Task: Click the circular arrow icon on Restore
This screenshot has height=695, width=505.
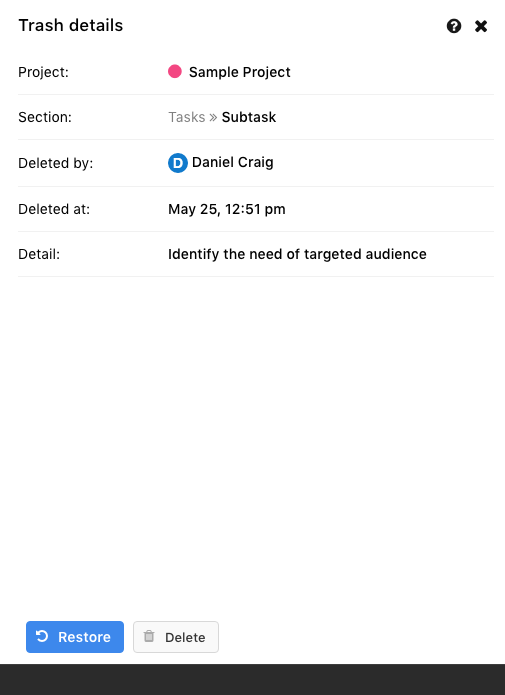Action: (x=42, y=636)
